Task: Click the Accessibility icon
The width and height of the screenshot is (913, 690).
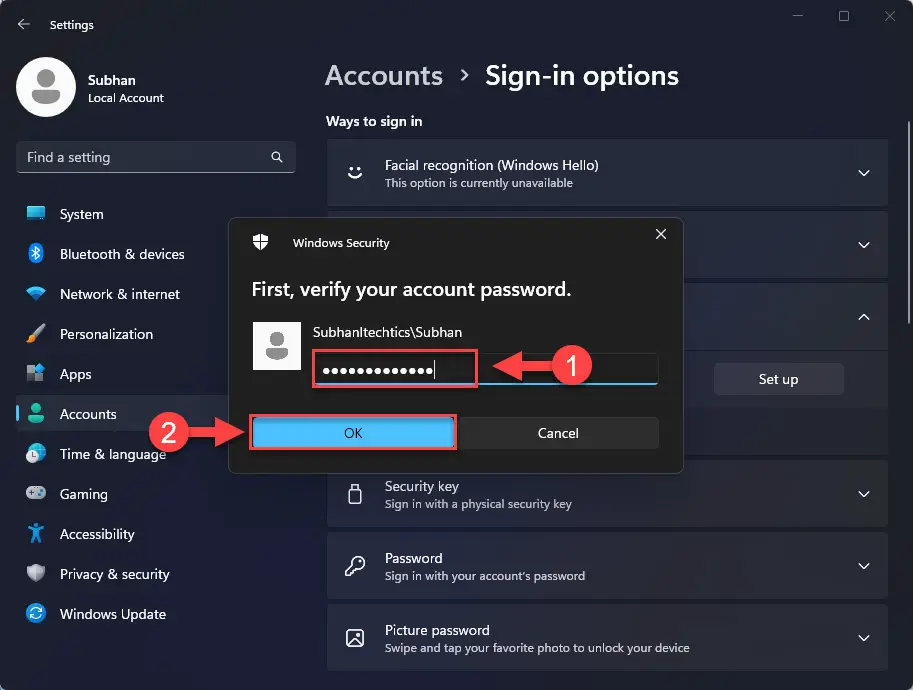Action: 36,534
